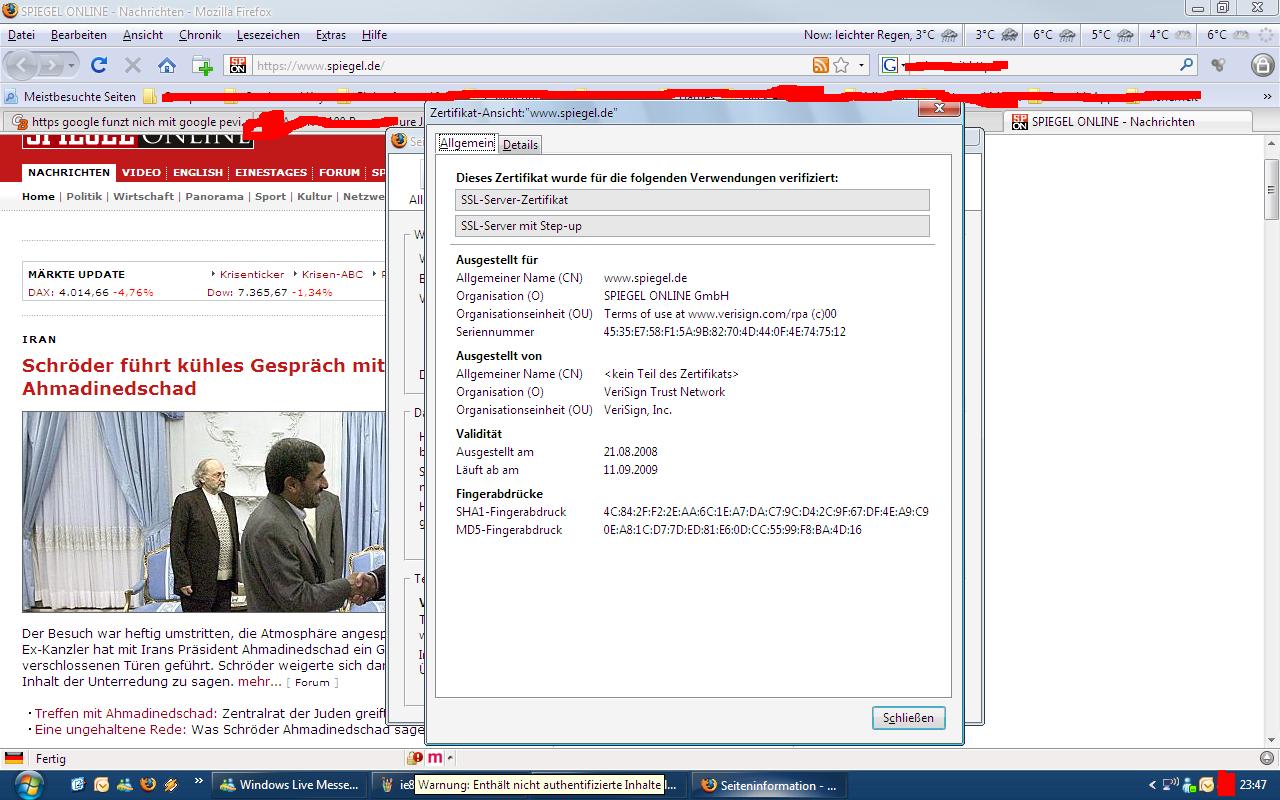This screenshot has height=800, width=1280.
Task: Go to the Kultur subsection
Action: pyautogui.click(x=314, y=197)
